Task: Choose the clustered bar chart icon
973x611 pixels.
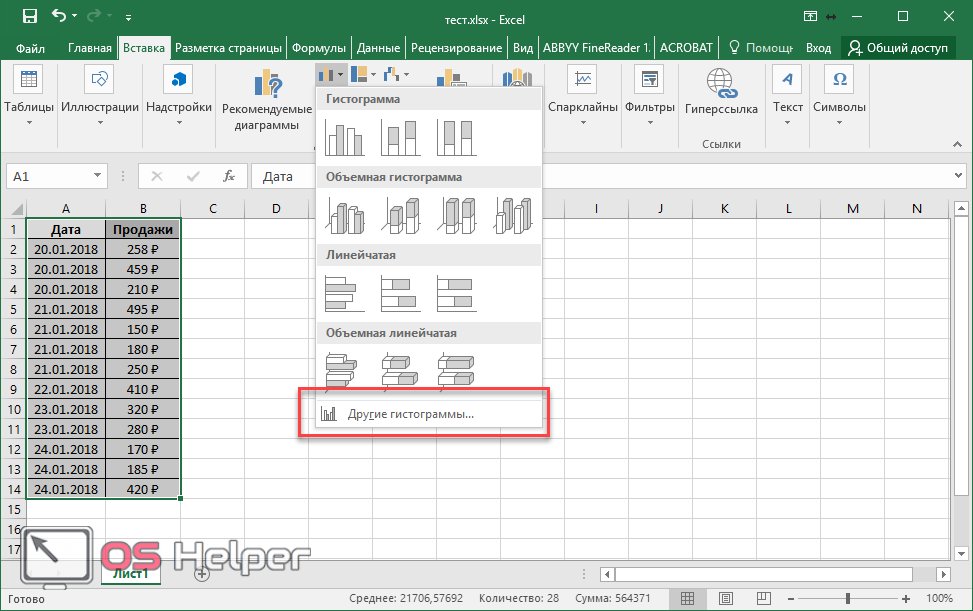Action: tap(345, 292)
